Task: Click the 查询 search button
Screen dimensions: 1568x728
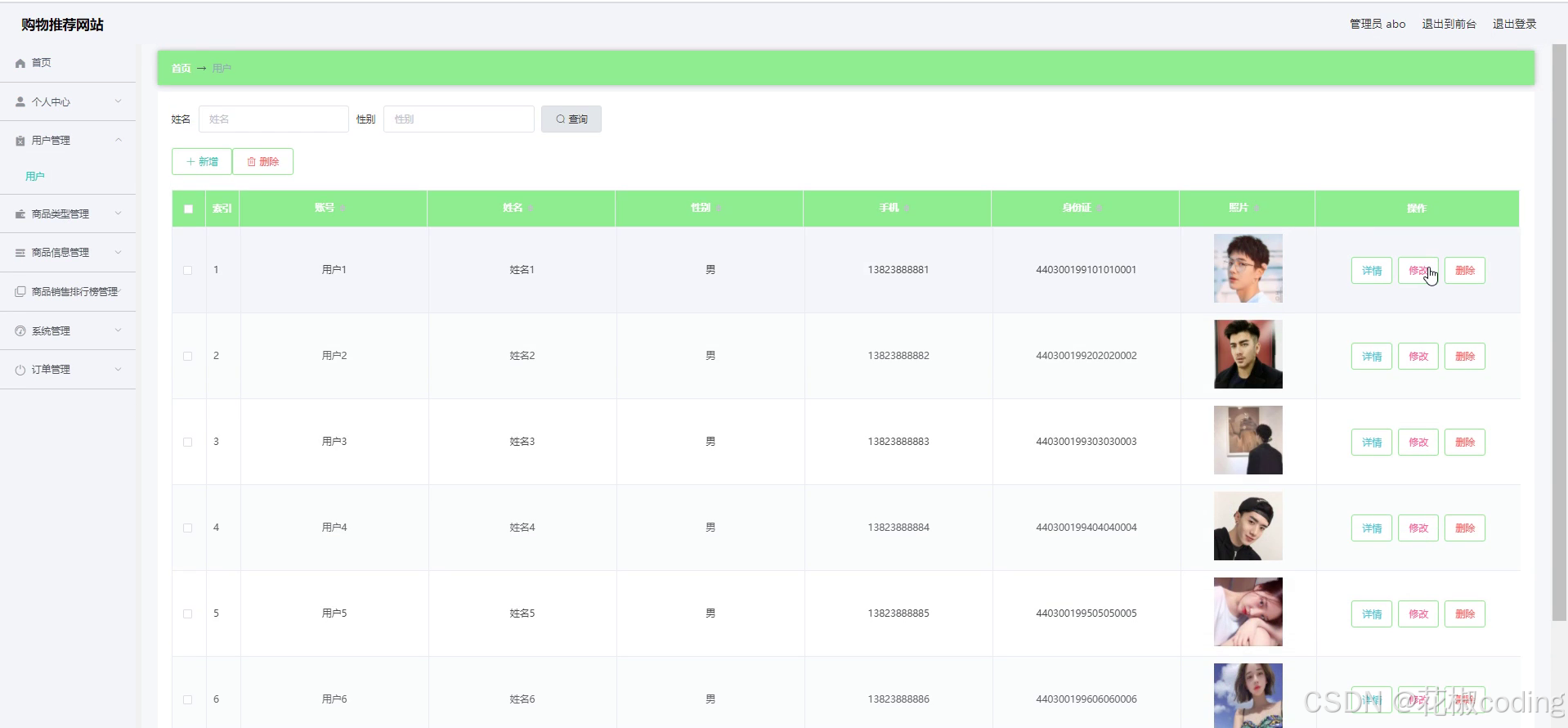Action: point(571,119)
